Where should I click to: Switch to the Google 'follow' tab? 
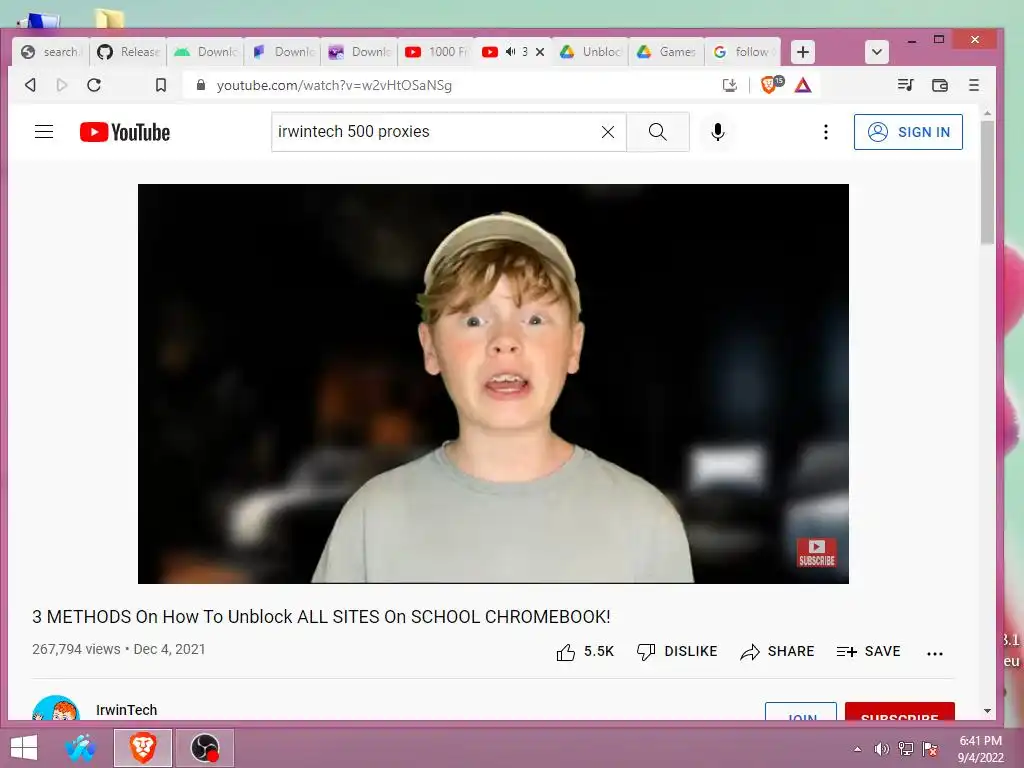(743, 52)
